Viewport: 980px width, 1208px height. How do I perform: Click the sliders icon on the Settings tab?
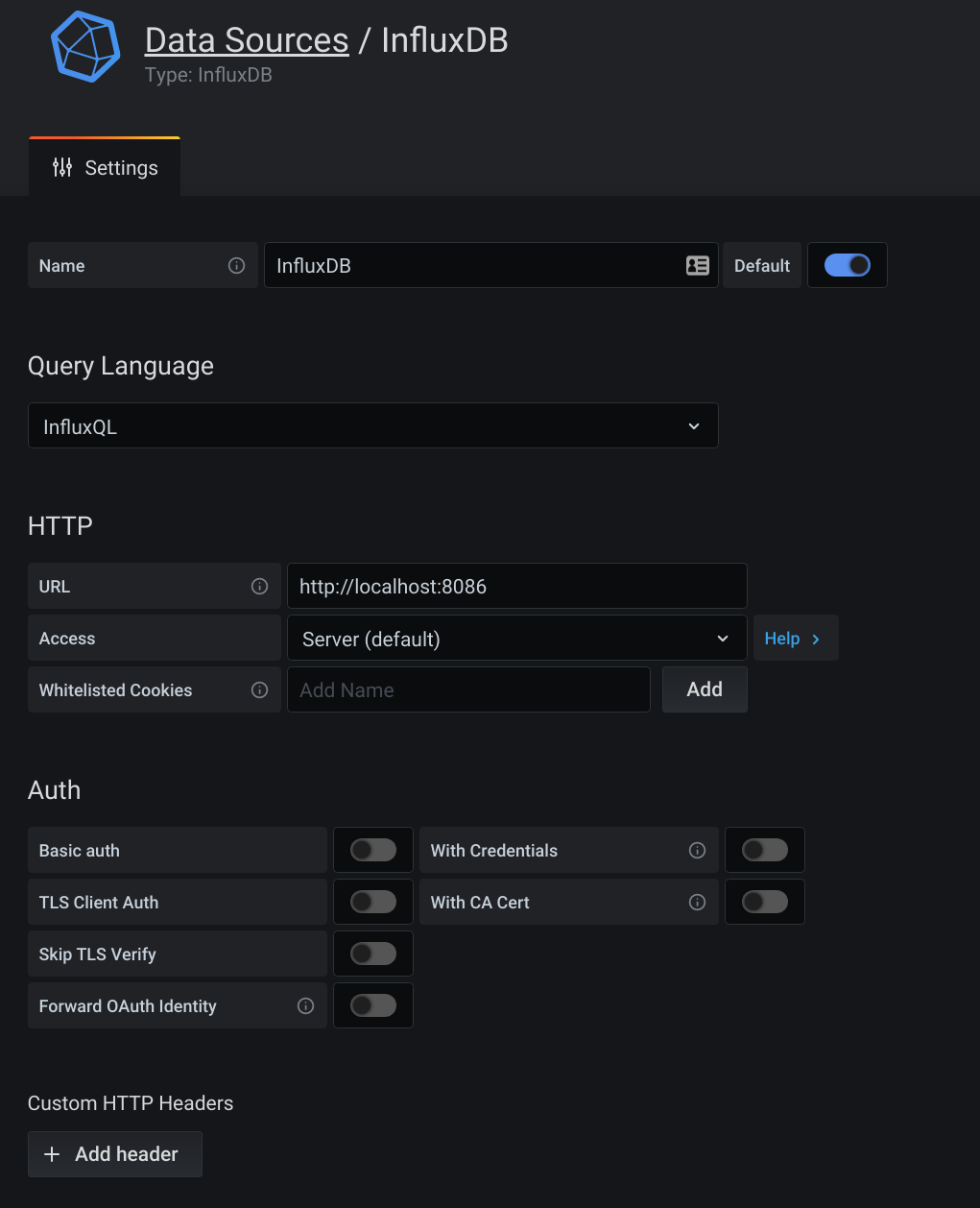[61, 167]
